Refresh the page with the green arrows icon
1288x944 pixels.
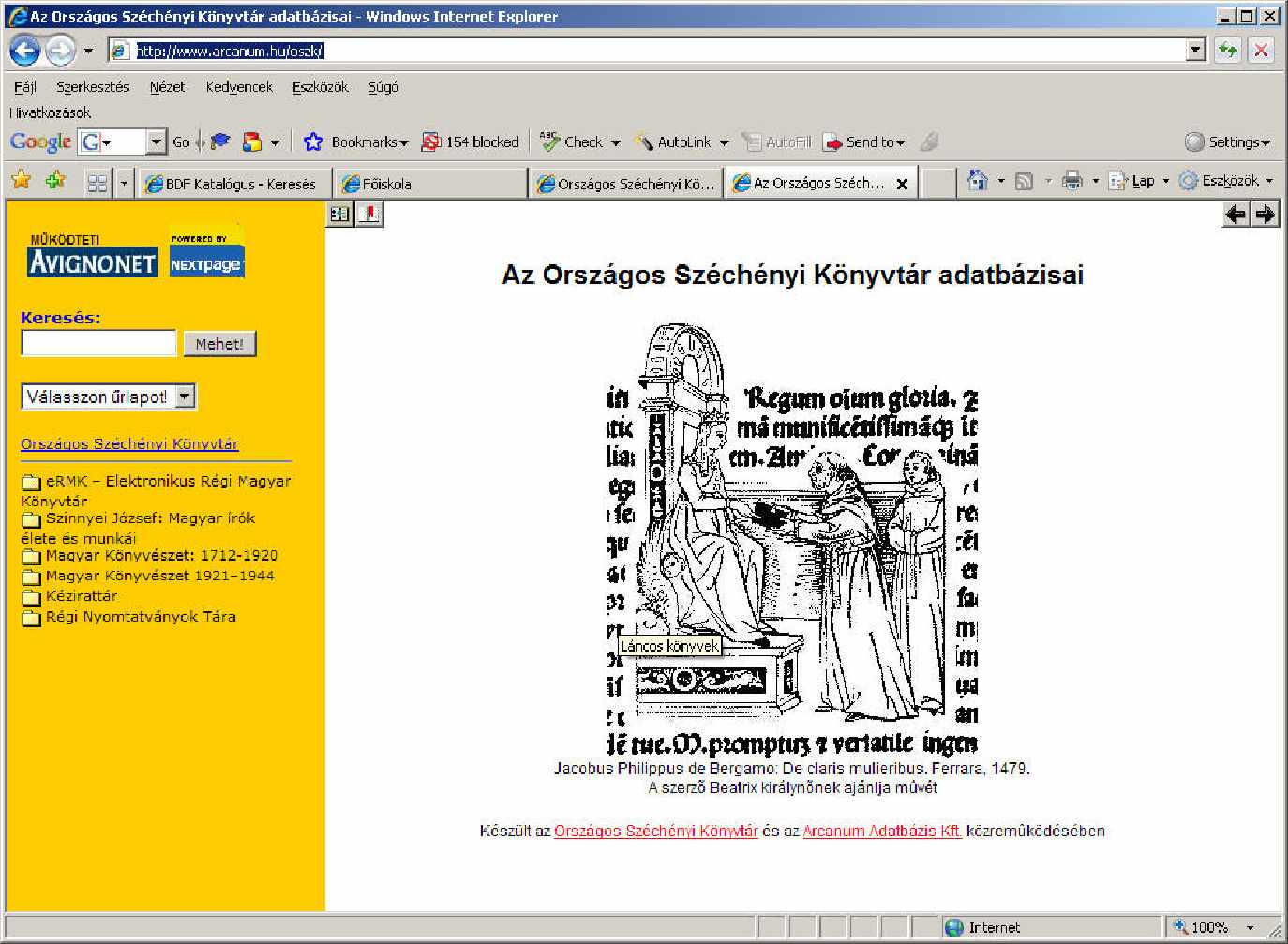click(x=1227, y=51)
